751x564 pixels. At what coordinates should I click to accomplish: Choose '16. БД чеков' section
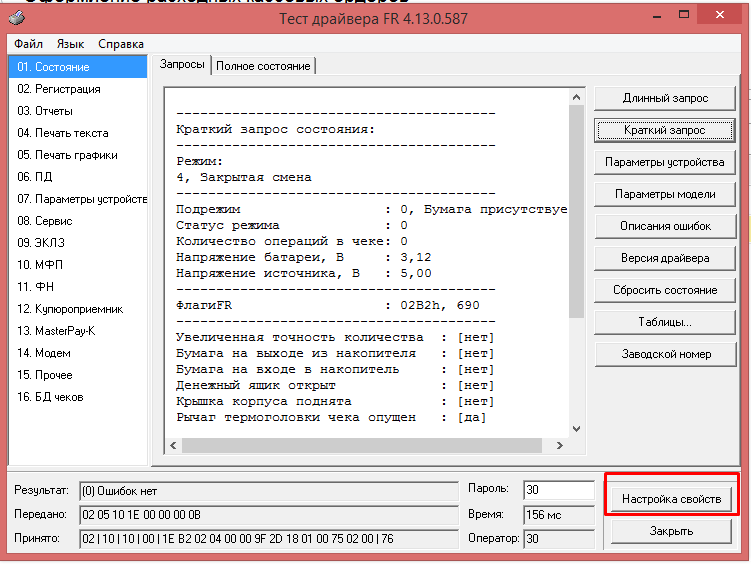pos(50,397)
